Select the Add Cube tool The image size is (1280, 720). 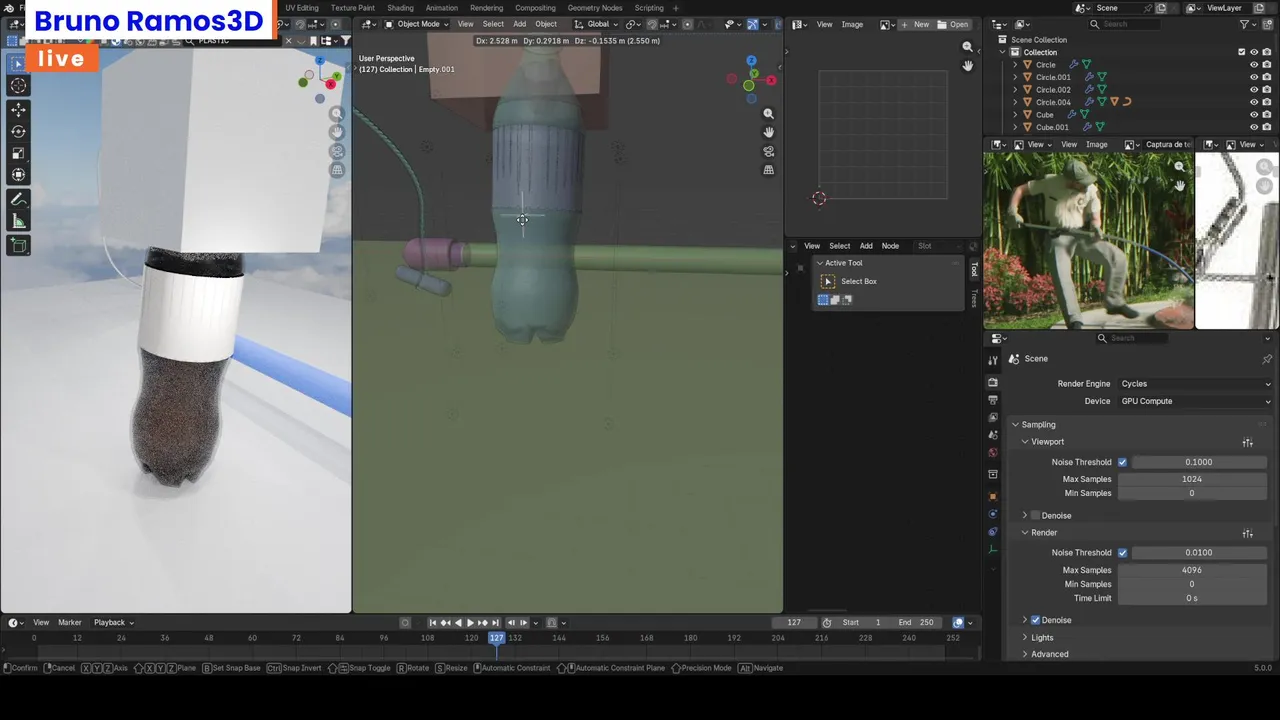coord(18,245)
